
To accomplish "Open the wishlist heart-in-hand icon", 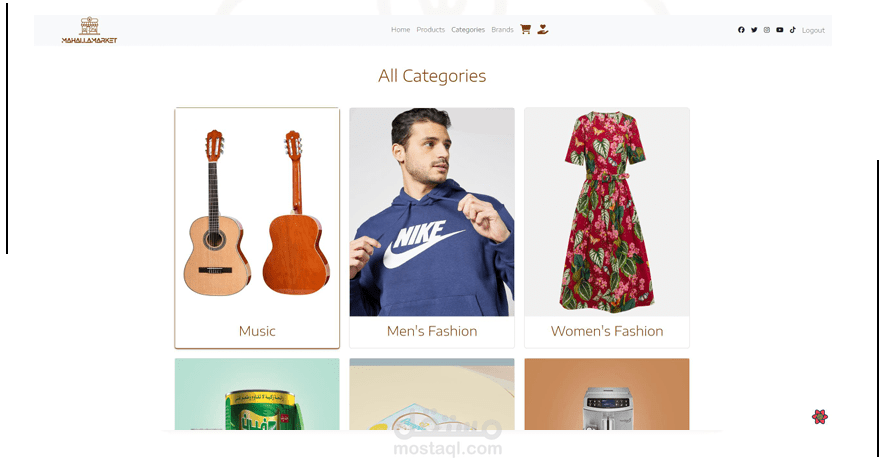I will tap(543, 29).
